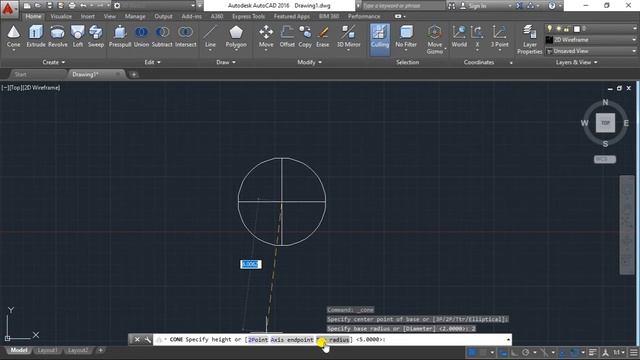Toggle the Culling selection button
Viewport: 640px width, 360px height.
tap(380, 39)
